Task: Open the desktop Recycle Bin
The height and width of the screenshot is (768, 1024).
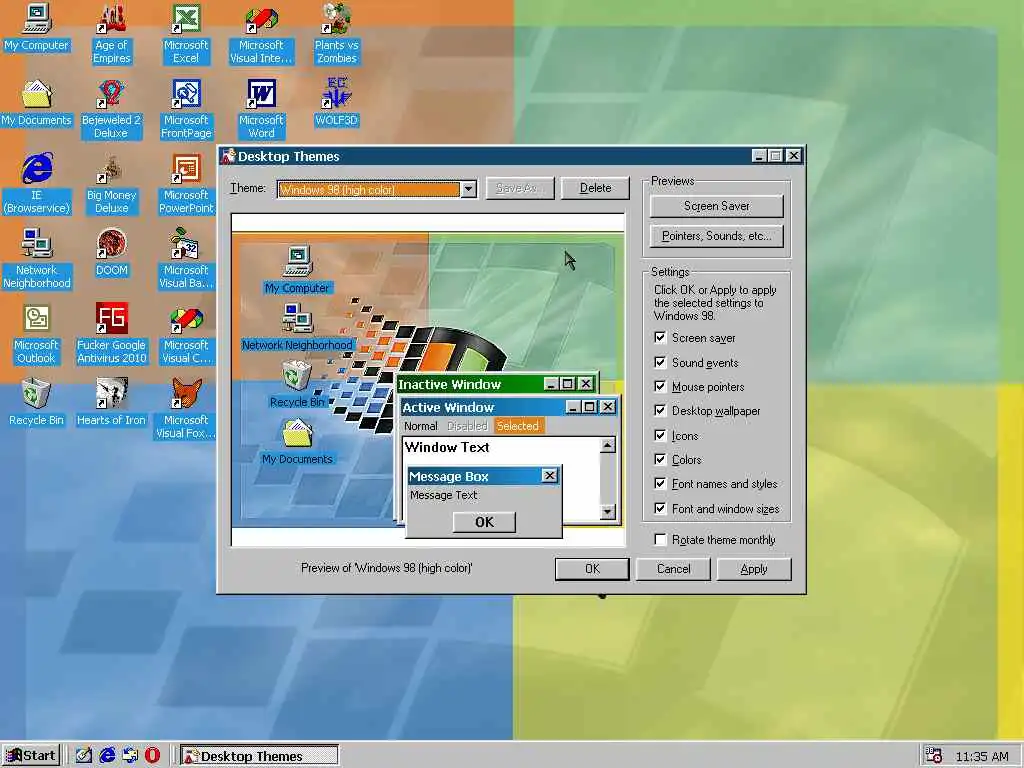Action: [x=37, y=402]
